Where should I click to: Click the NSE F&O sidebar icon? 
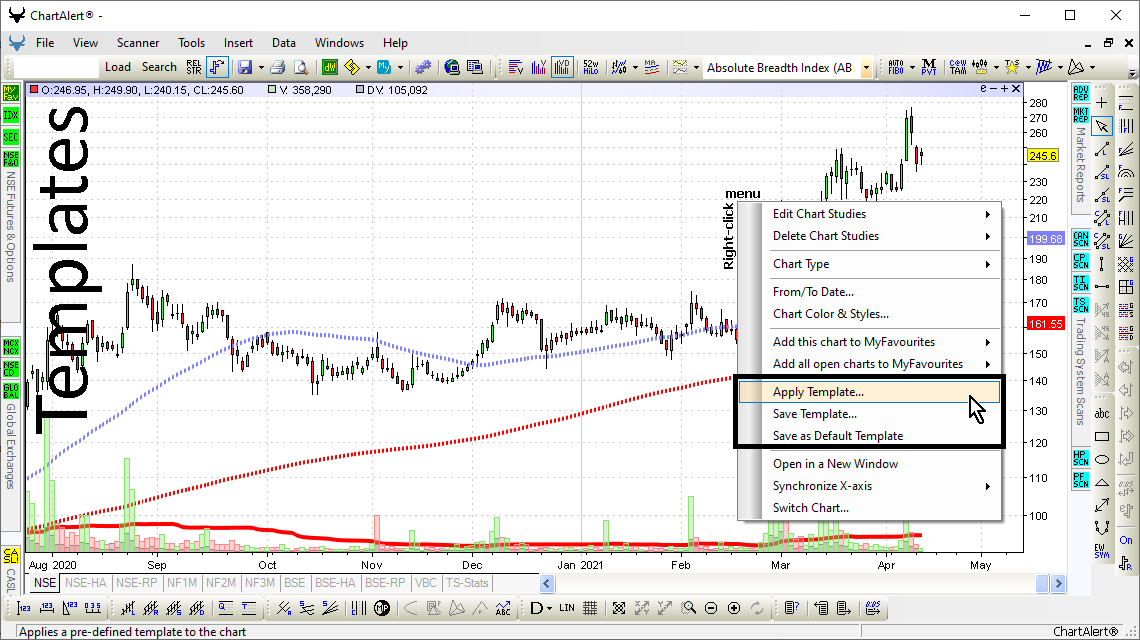pyautogui.click(x=11, y=159)
